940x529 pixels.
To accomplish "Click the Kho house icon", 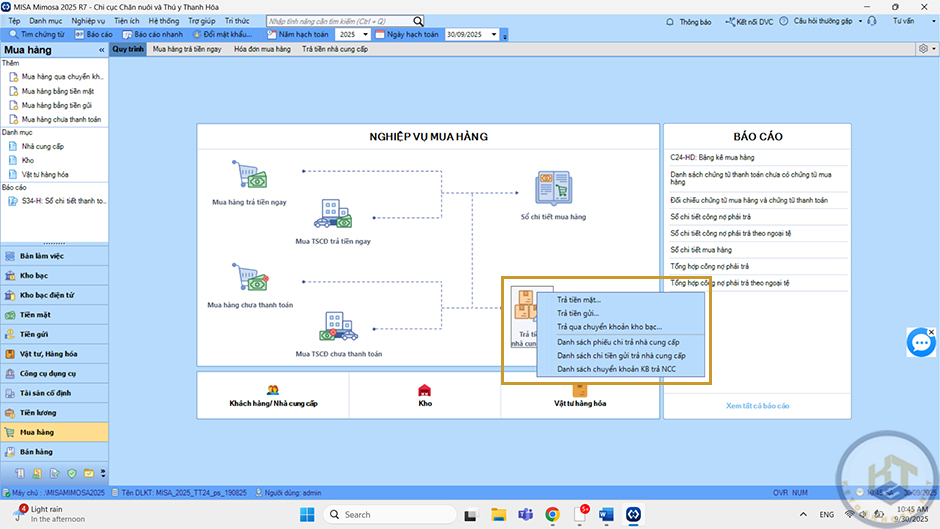I will (424, 390).
